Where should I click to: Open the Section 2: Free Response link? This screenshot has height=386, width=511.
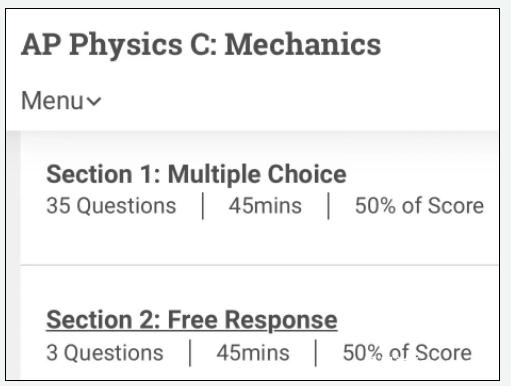(x=192, y=320)
